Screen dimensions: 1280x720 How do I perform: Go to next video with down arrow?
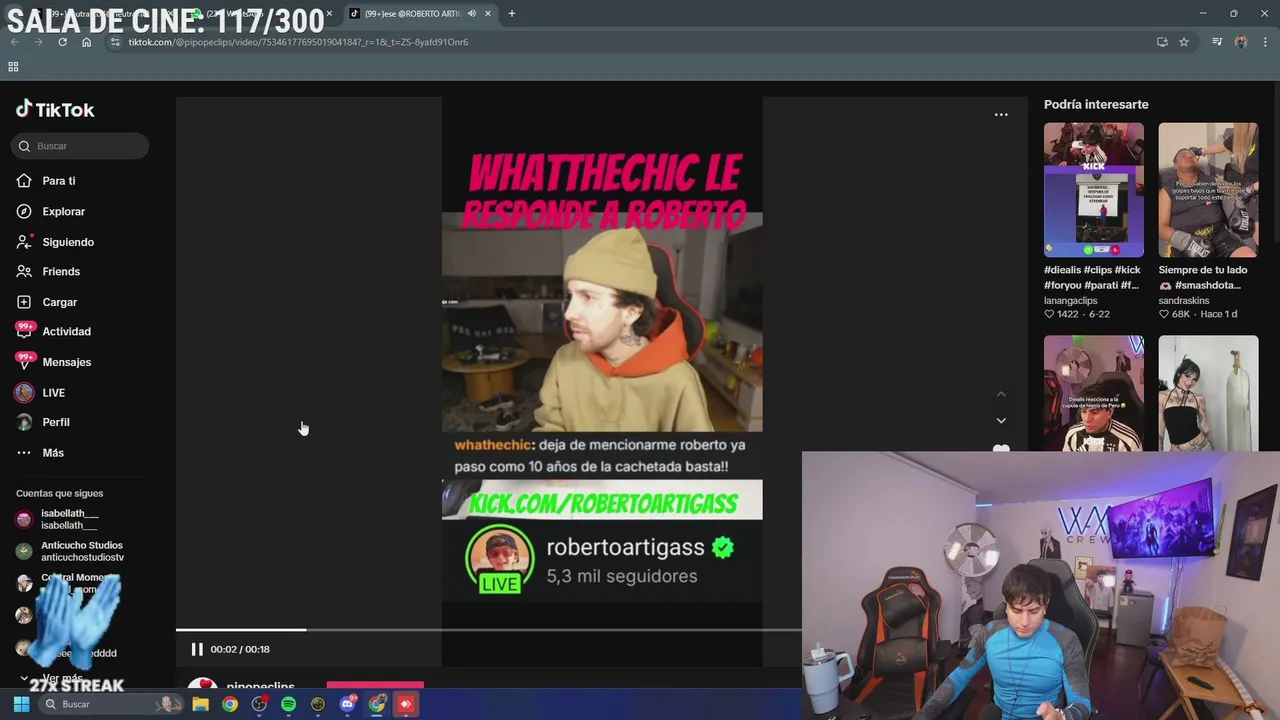click(x=1001, y=421)
